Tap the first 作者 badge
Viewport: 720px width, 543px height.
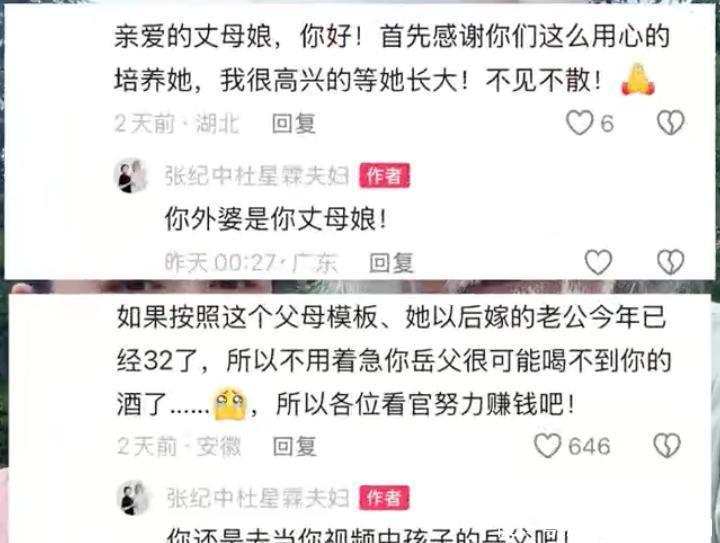(384, 176)
